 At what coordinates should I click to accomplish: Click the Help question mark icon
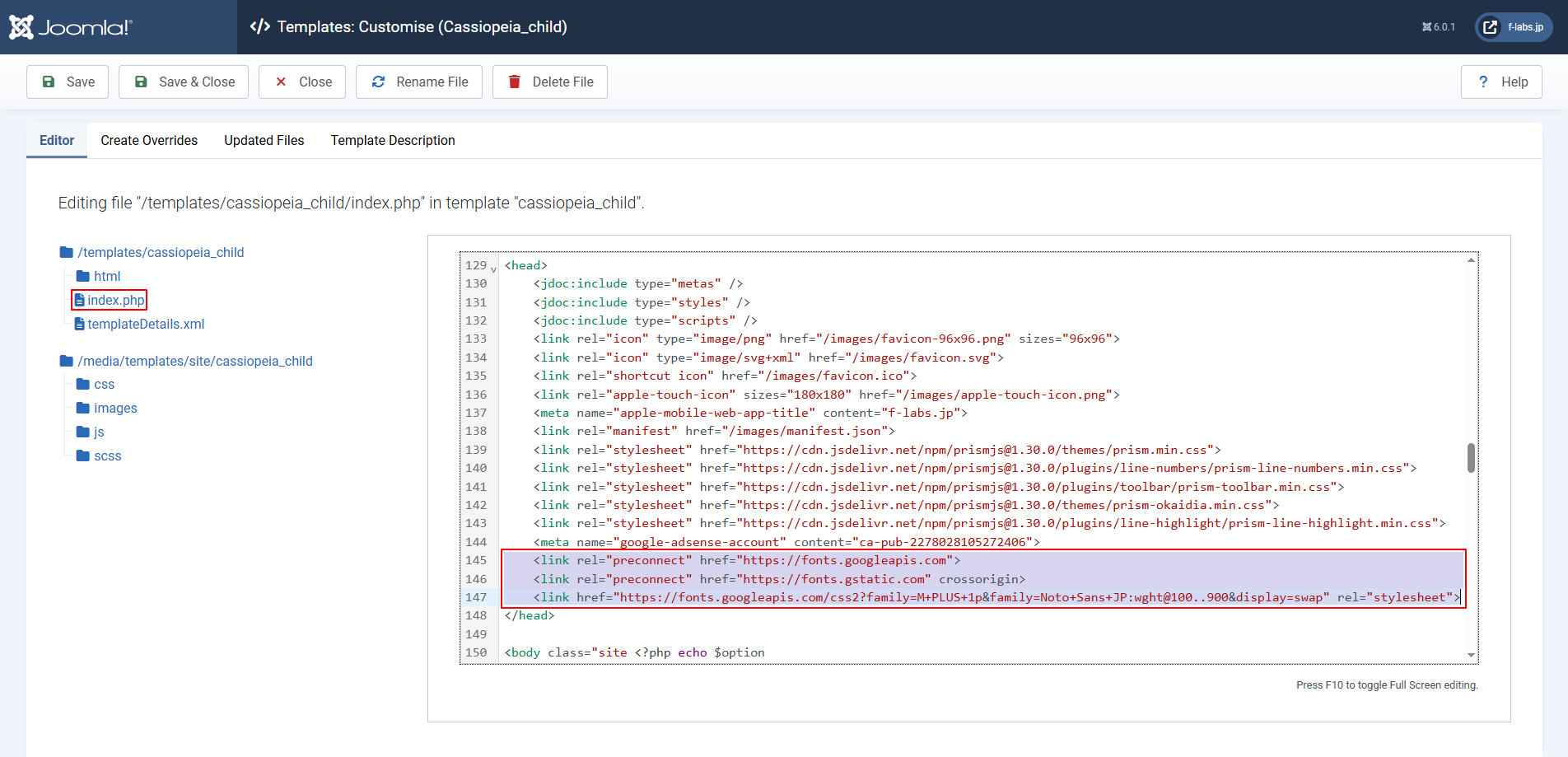1483,82
